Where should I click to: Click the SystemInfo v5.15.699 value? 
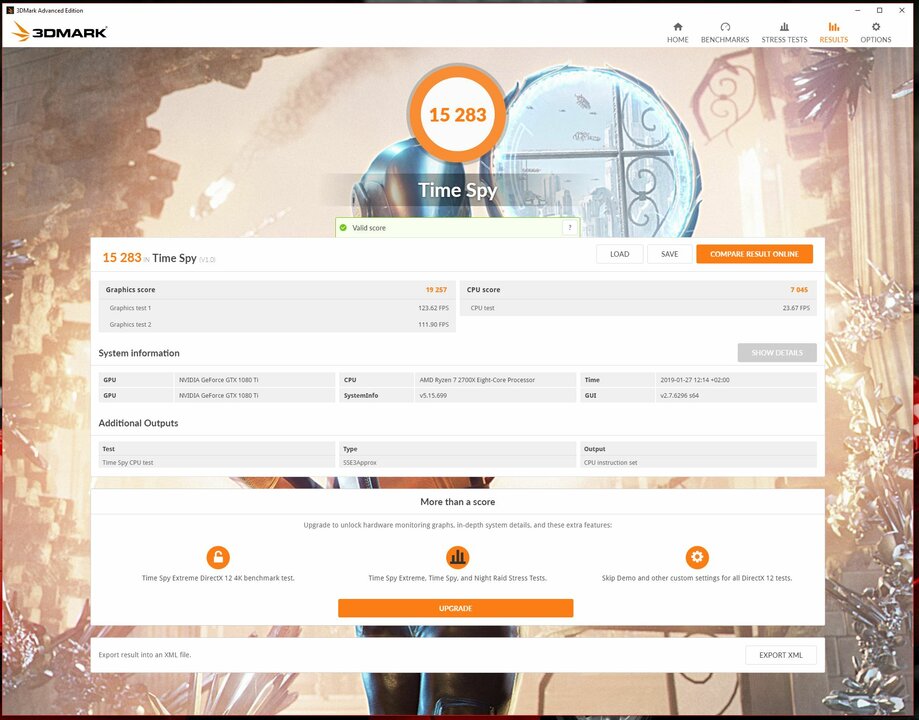(433, 396)
